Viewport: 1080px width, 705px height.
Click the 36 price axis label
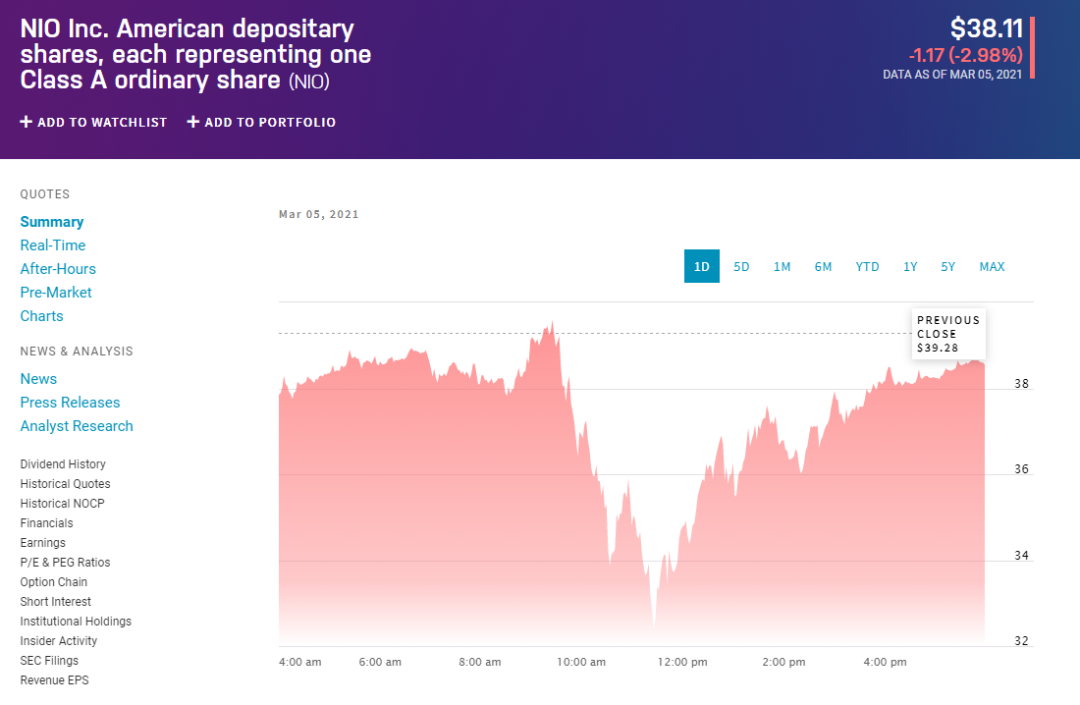(x=1021, y=469)
